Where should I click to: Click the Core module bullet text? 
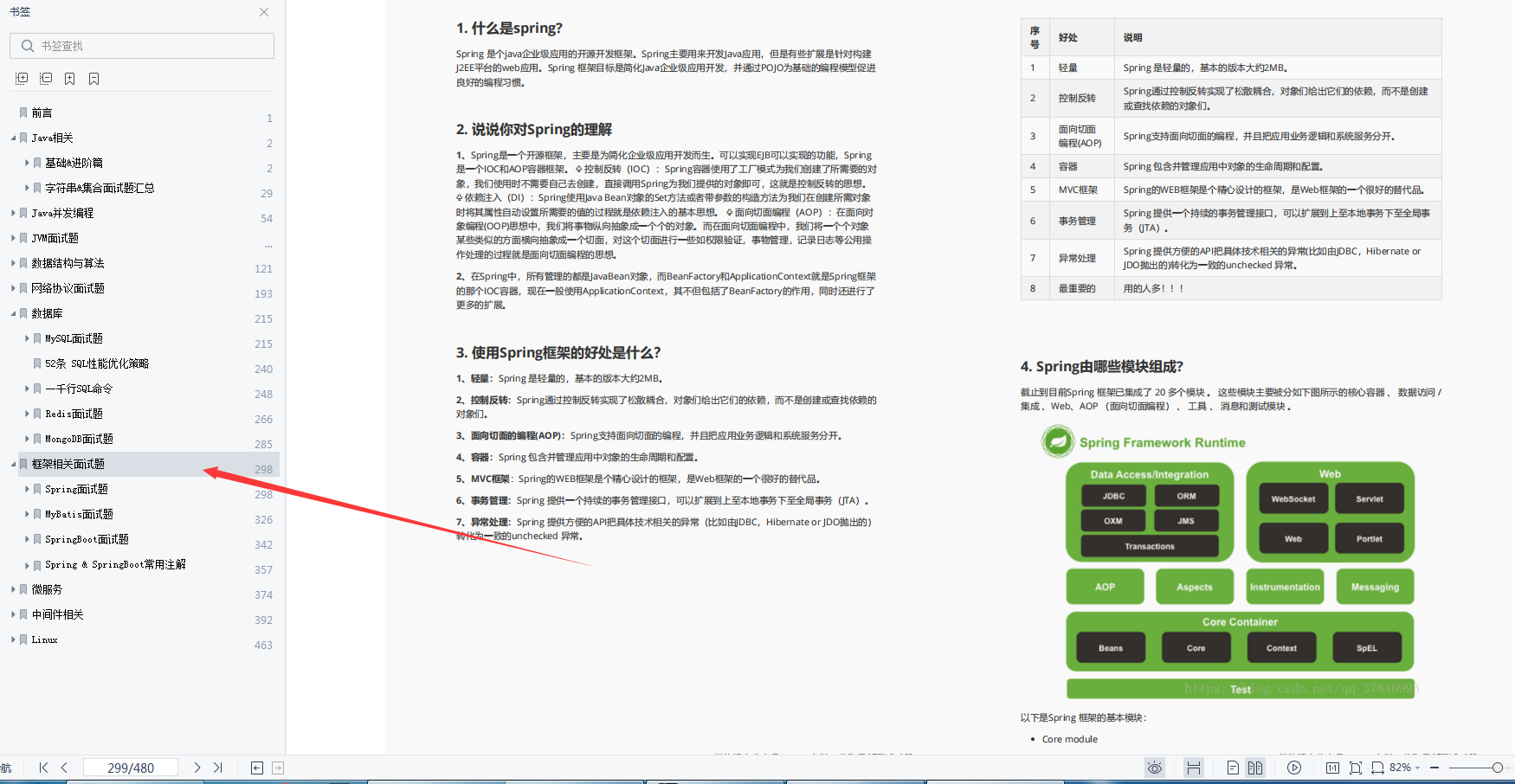[x=1069, y=739]
